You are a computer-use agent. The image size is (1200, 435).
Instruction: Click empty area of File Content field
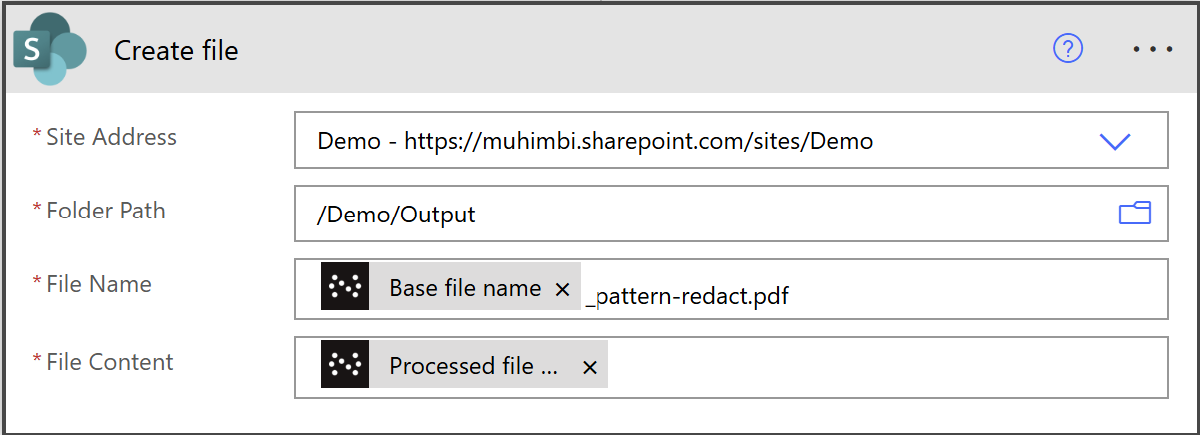coord(886,367)
